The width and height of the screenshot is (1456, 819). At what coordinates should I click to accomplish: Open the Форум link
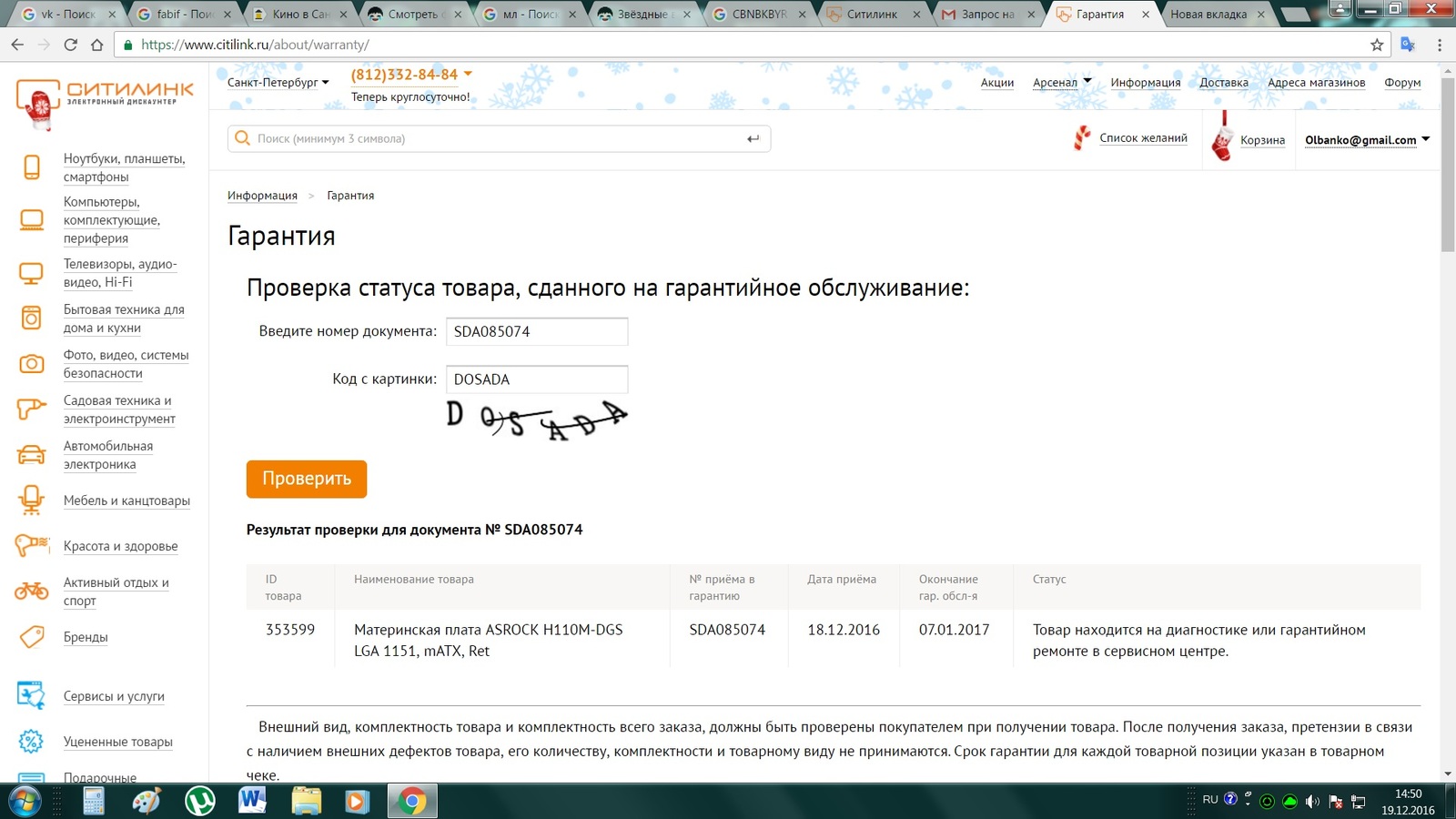coord(1402,83)
